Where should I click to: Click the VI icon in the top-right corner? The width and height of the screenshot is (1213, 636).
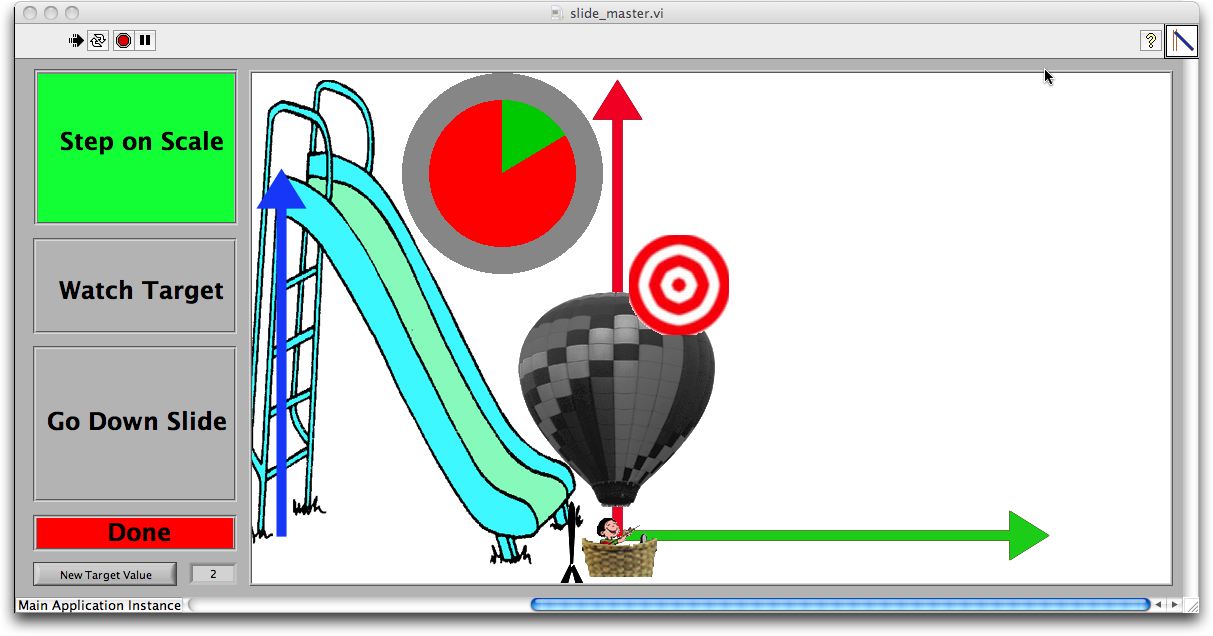click(1183, 41)
